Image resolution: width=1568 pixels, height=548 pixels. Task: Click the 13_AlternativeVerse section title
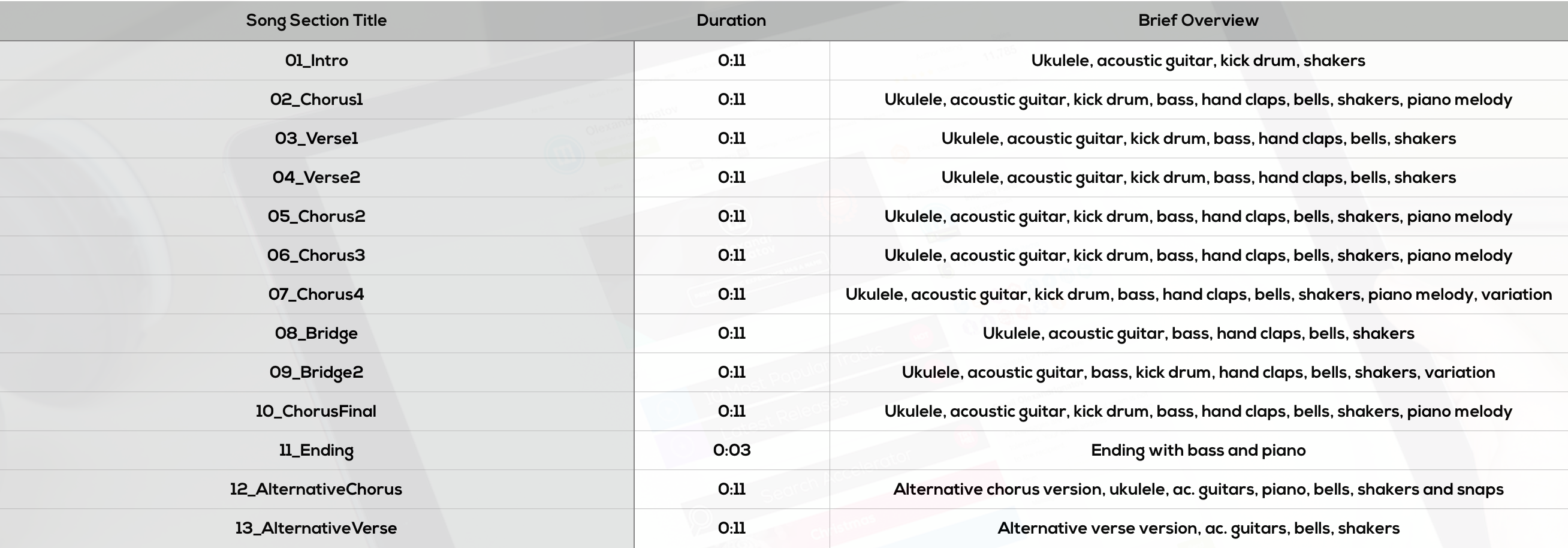coord(316,529)
